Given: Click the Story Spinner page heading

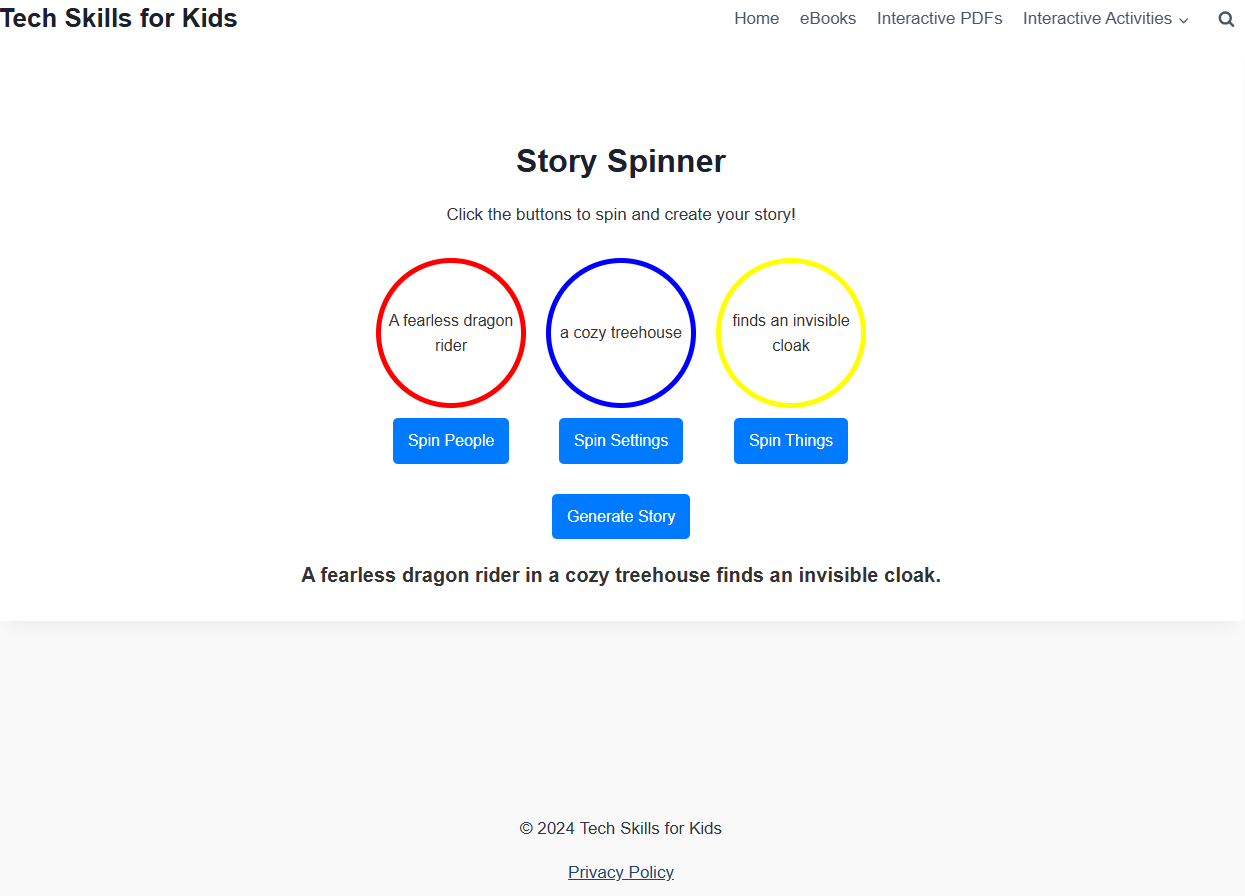Looking at the screenshot, I should click(620, 161).
